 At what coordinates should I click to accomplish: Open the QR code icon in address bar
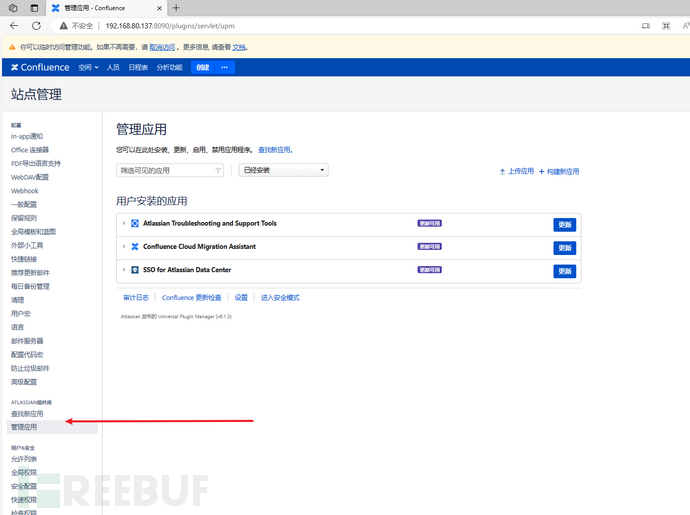[x=666, y=26]
